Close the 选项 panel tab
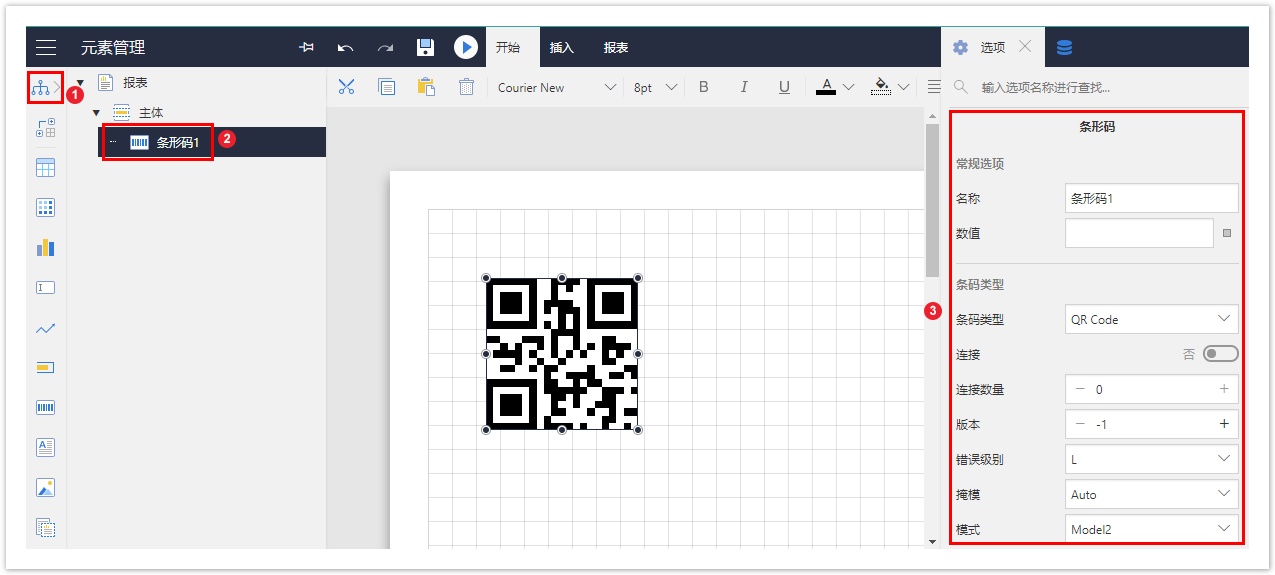Screen dimensions: 1275x575 tap(1025, 46)
